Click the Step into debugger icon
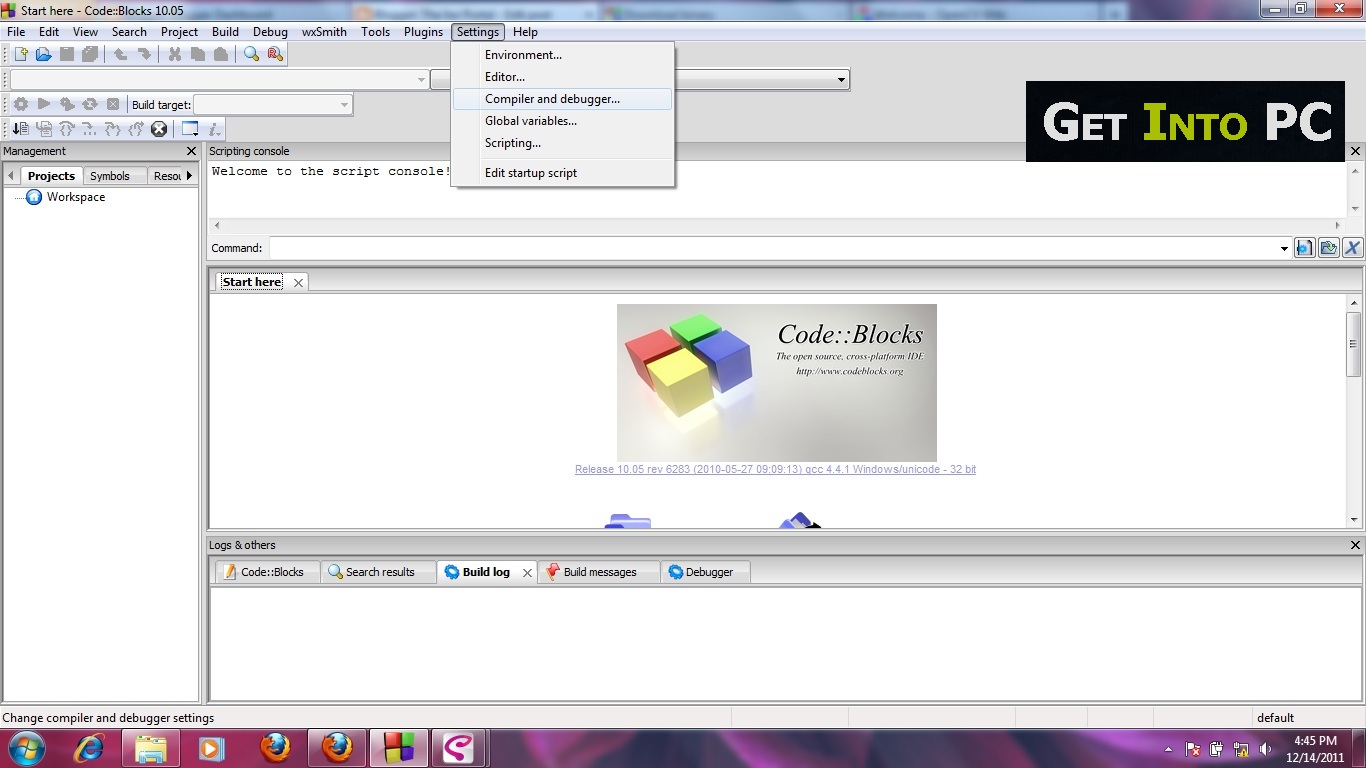This screenshot has width=1366, height=768. (113, 129)
